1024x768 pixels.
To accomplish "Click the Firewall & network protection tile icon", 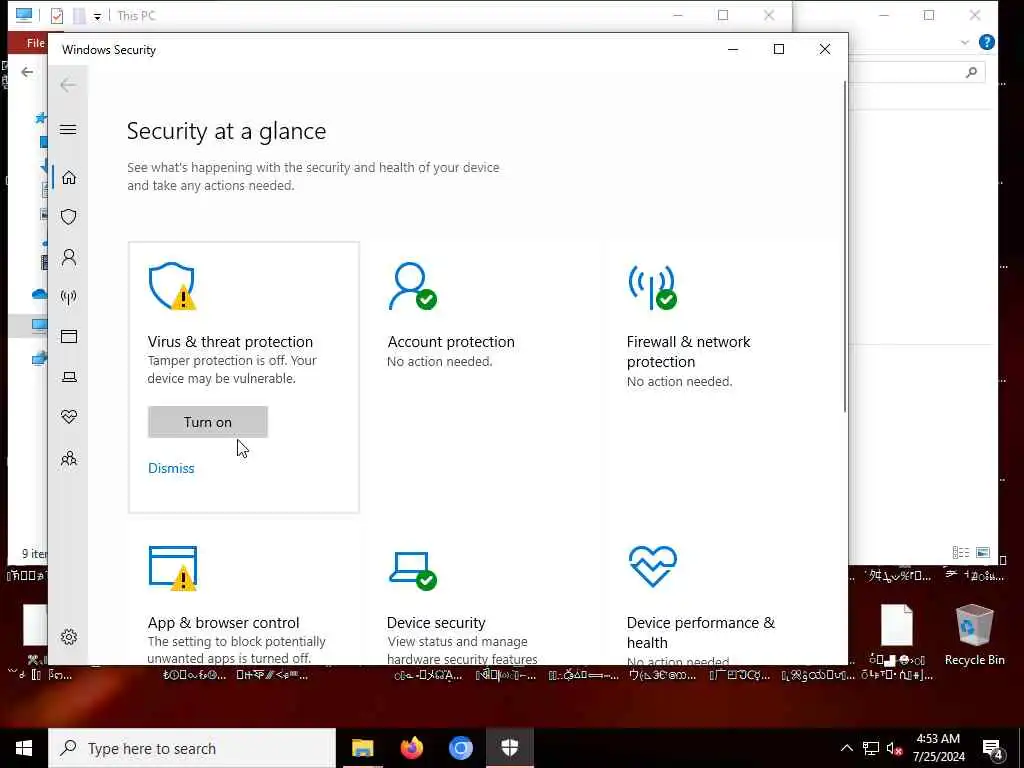I will [x=652, y=287].
